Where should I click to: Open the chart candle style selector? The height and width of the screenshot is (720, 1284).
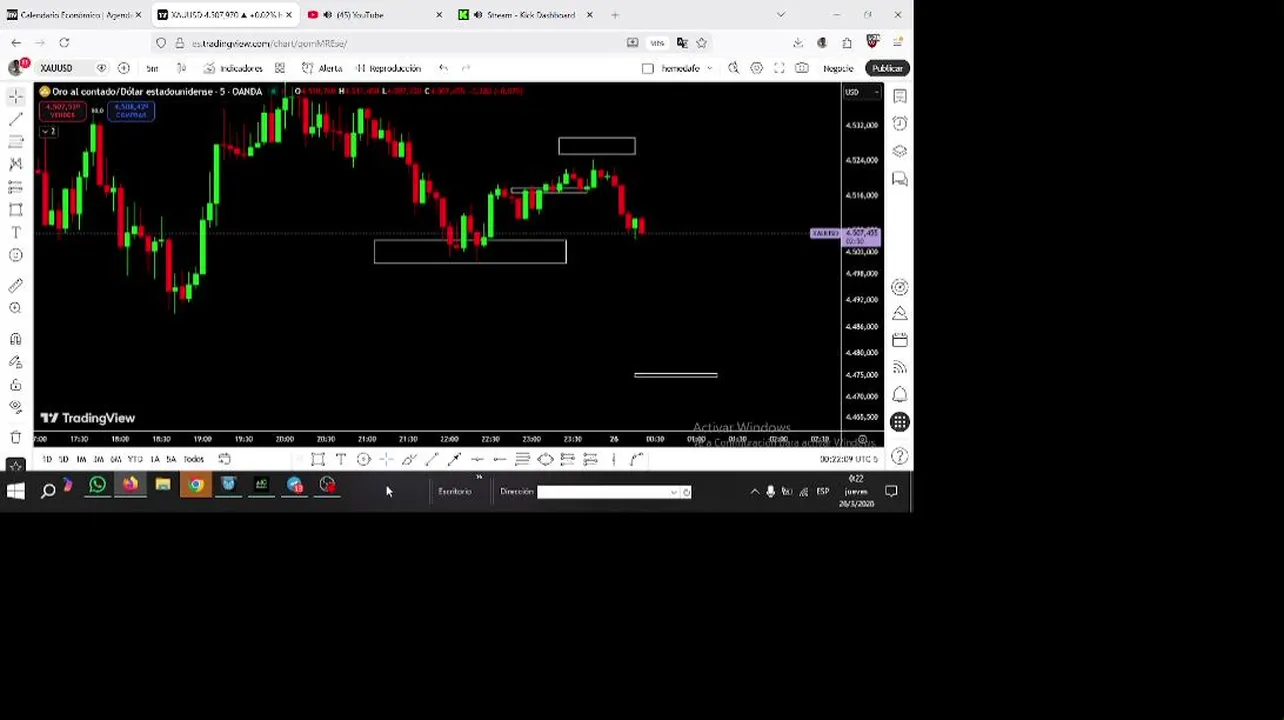(182, 68)
